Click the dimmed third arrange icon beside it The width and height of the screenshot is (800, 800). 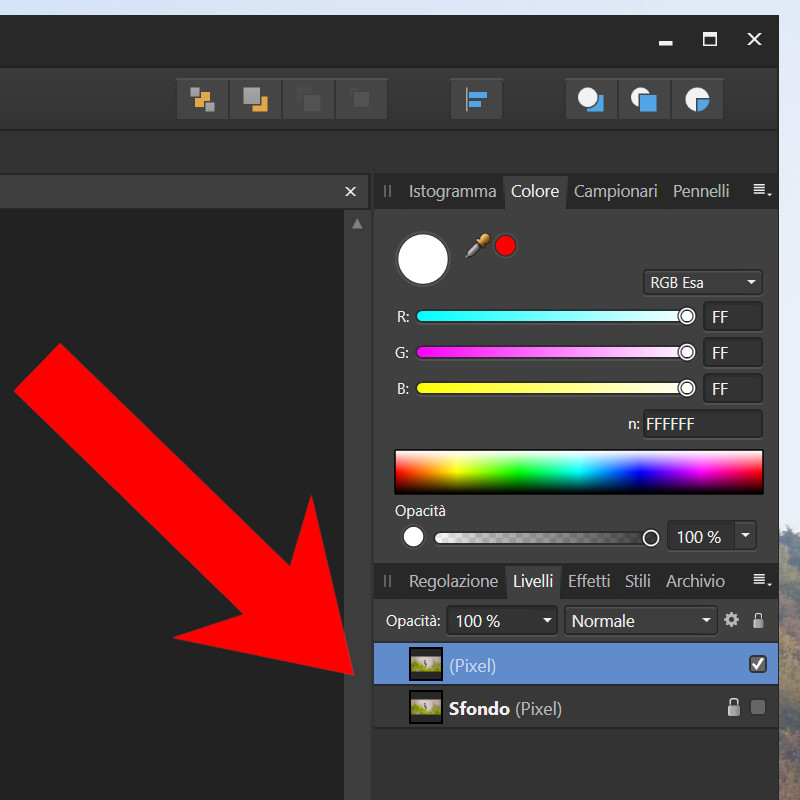[309, 99]
